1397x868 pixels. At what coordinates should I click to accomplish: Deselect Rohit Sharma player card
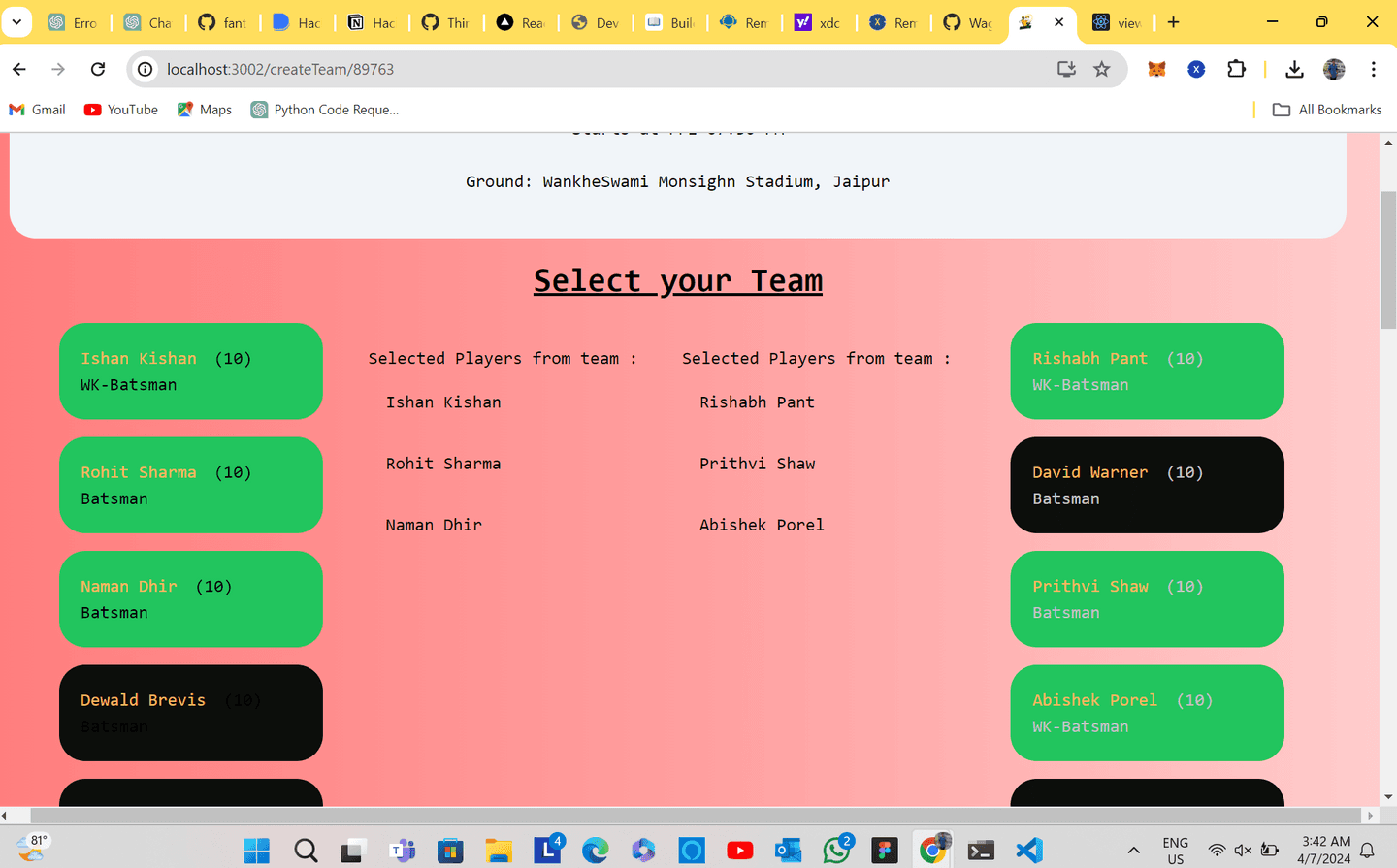pyautogui.click(x=191, y=485)
